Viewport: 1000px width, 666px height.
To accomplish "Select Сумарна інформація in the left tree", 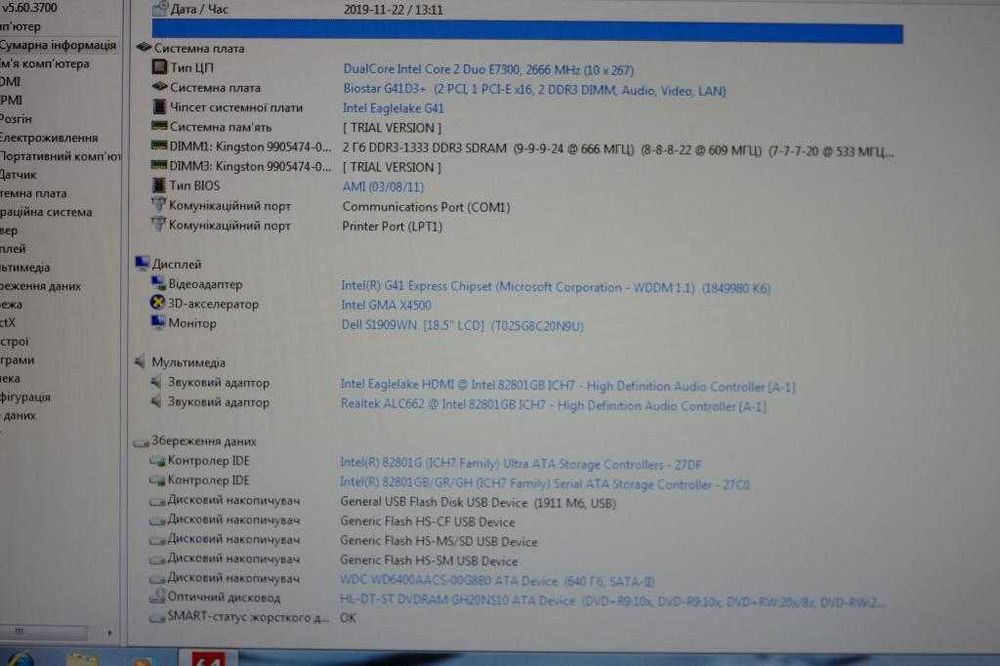I will click(x=58, y=45).
